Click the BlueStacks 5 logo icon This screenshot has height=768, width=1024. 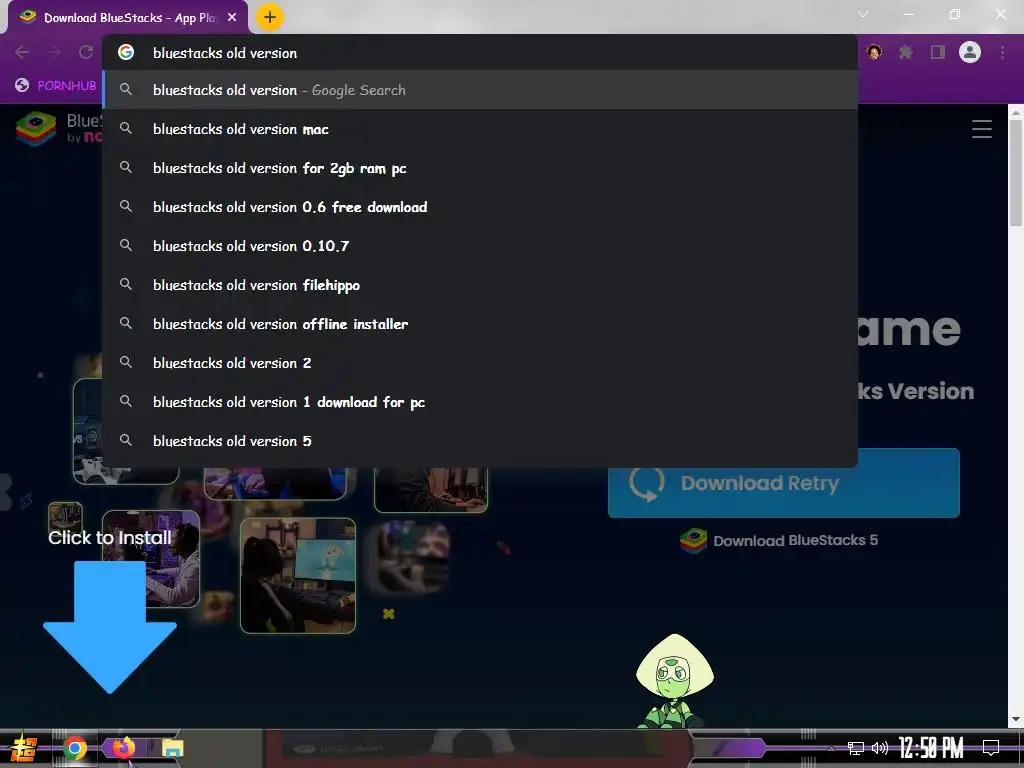click(x=693, y=541)
